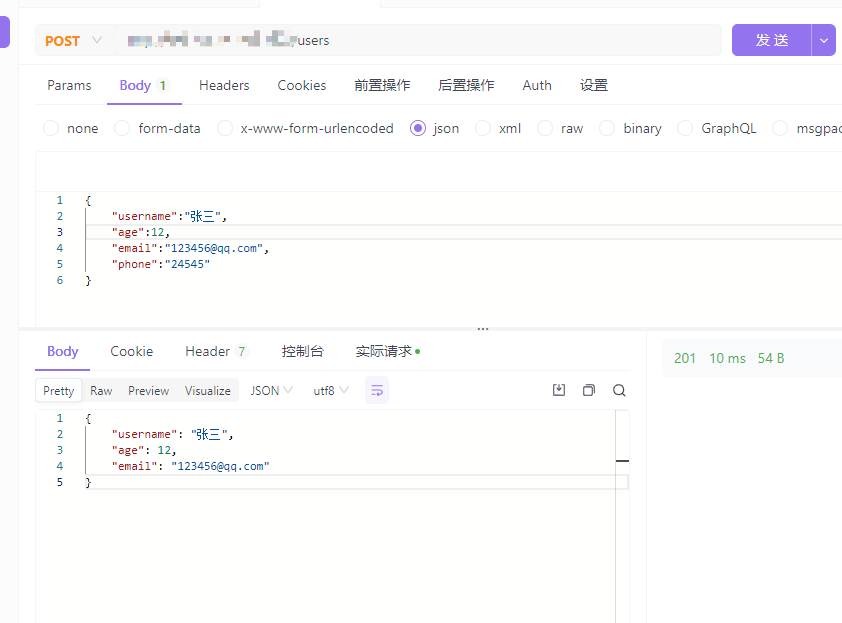The height and width of the screenshot is (623, 842).
Task: Open search in response with magnifier icon
Action: click(619, 390)
